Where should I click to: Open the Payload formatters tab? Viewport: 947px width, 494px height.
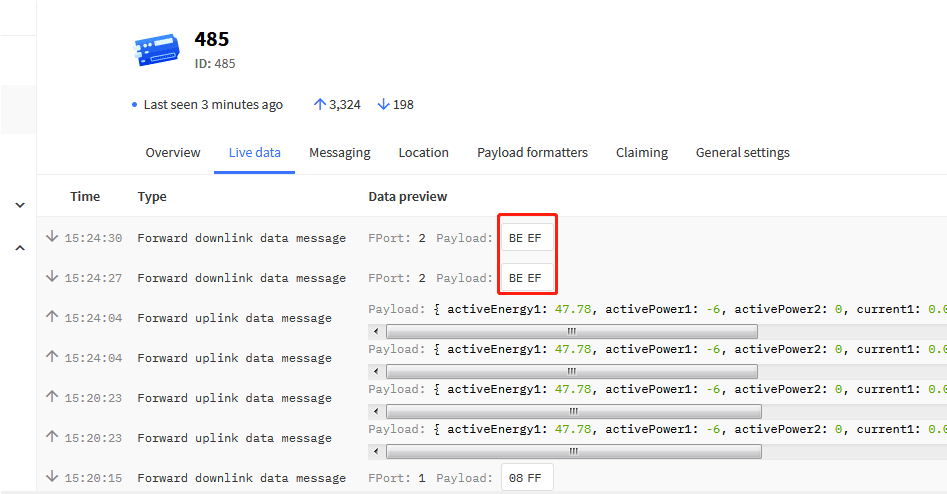point(532,153)
